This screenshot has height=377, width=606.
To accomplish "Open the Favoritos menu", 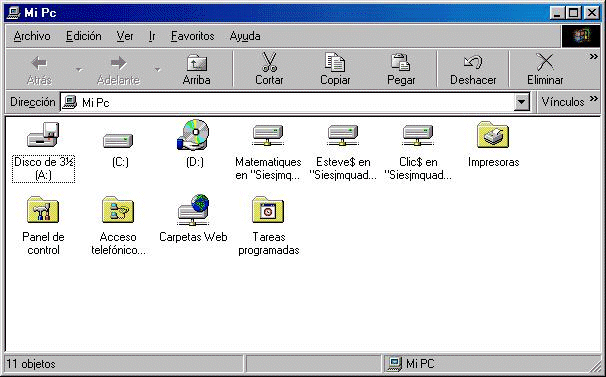I will (x=192, y=36).
